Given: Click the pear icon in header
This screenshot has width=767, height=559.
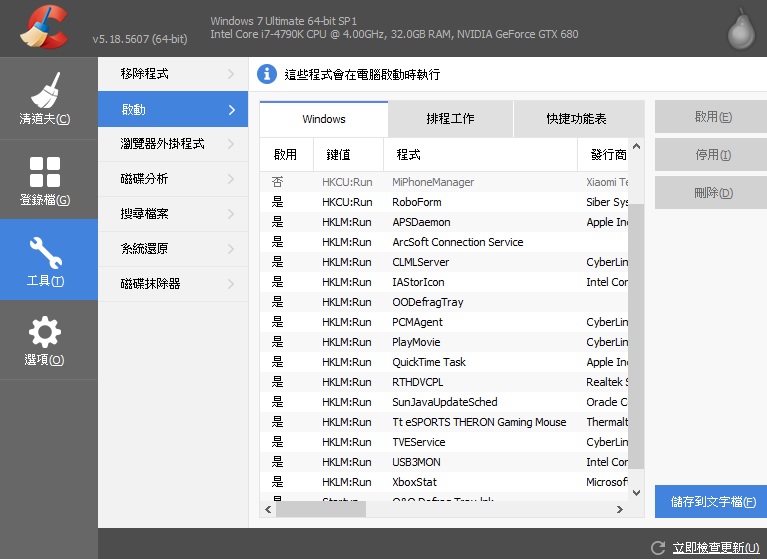Looking at the screenshot, I should point(741,29).
